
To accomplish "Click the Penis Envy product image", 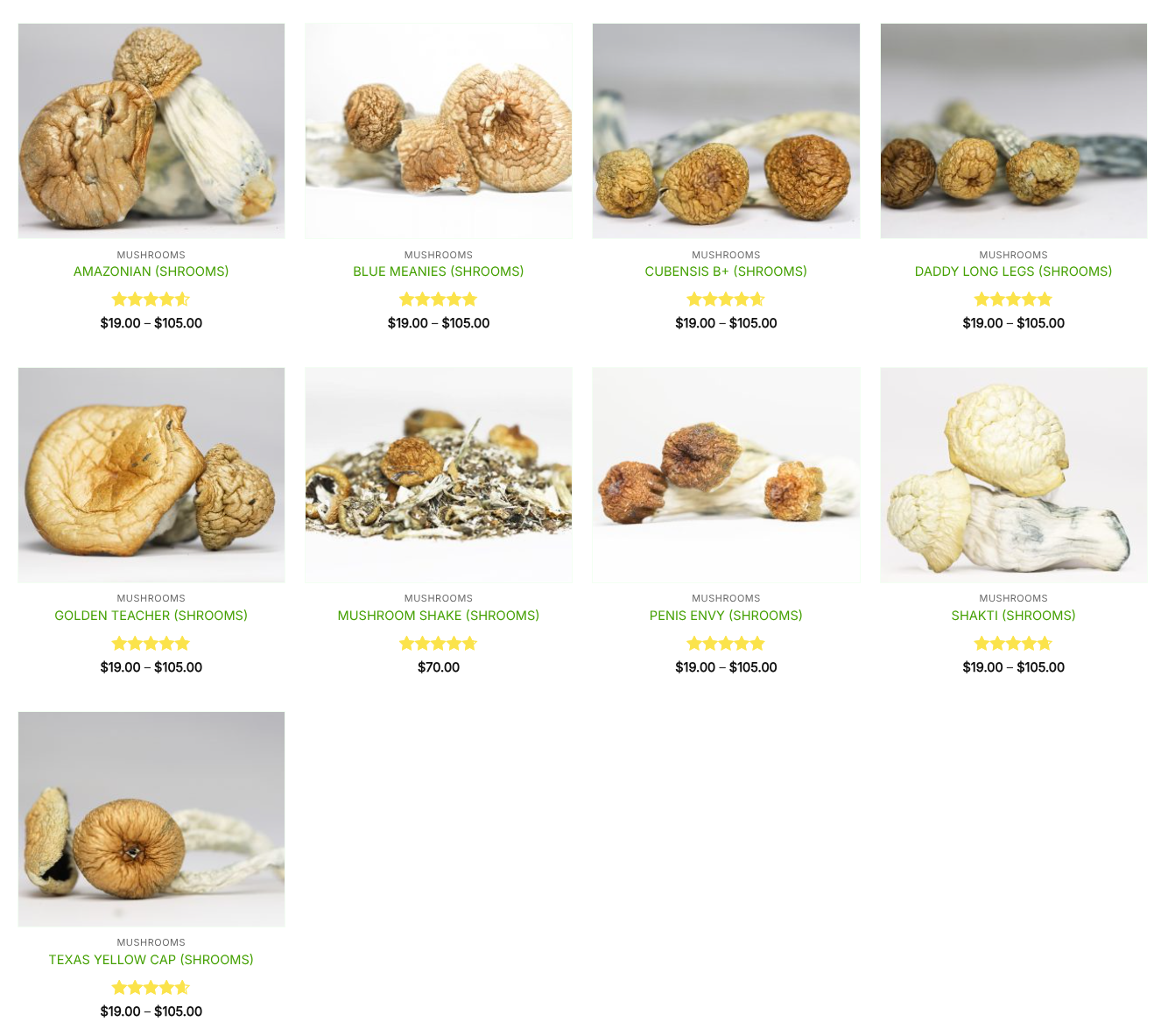I will coord(726,475).
